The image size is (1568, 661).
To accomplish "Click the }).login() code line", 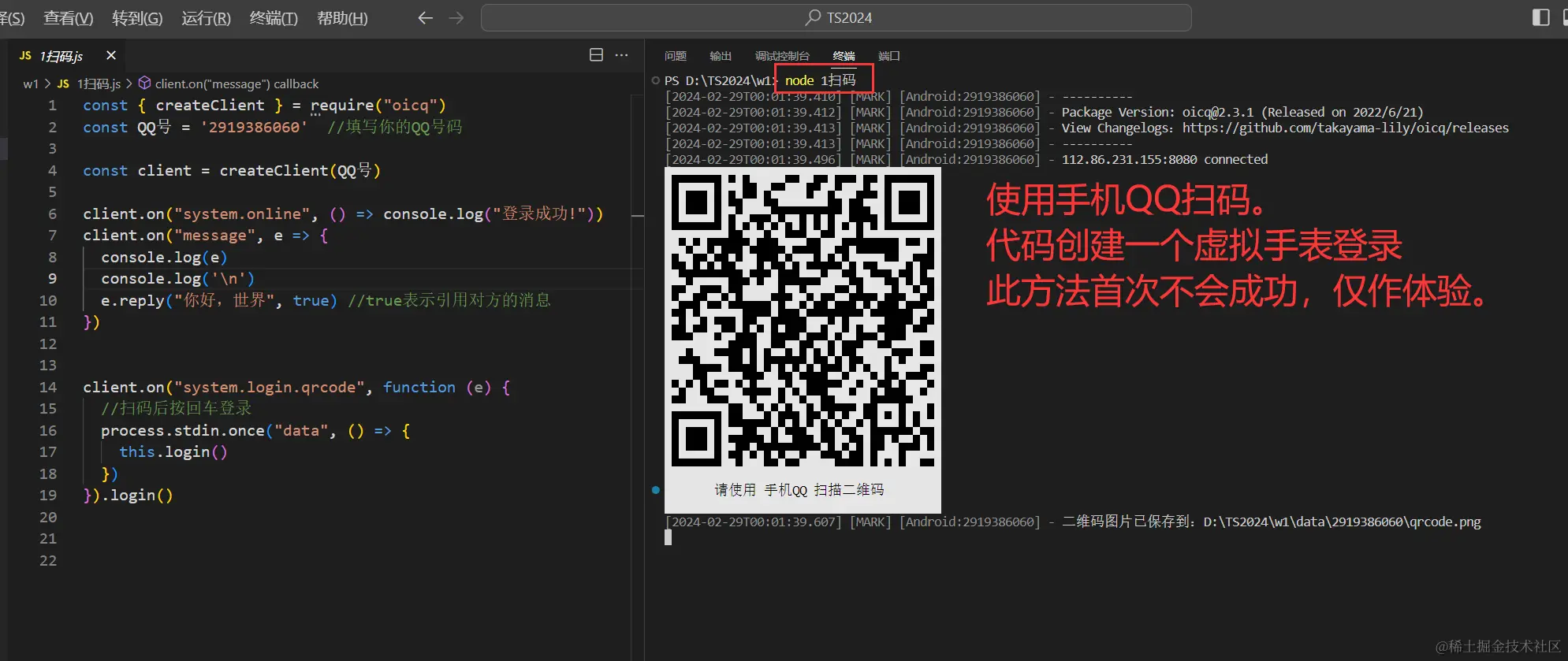I will 128,495.
